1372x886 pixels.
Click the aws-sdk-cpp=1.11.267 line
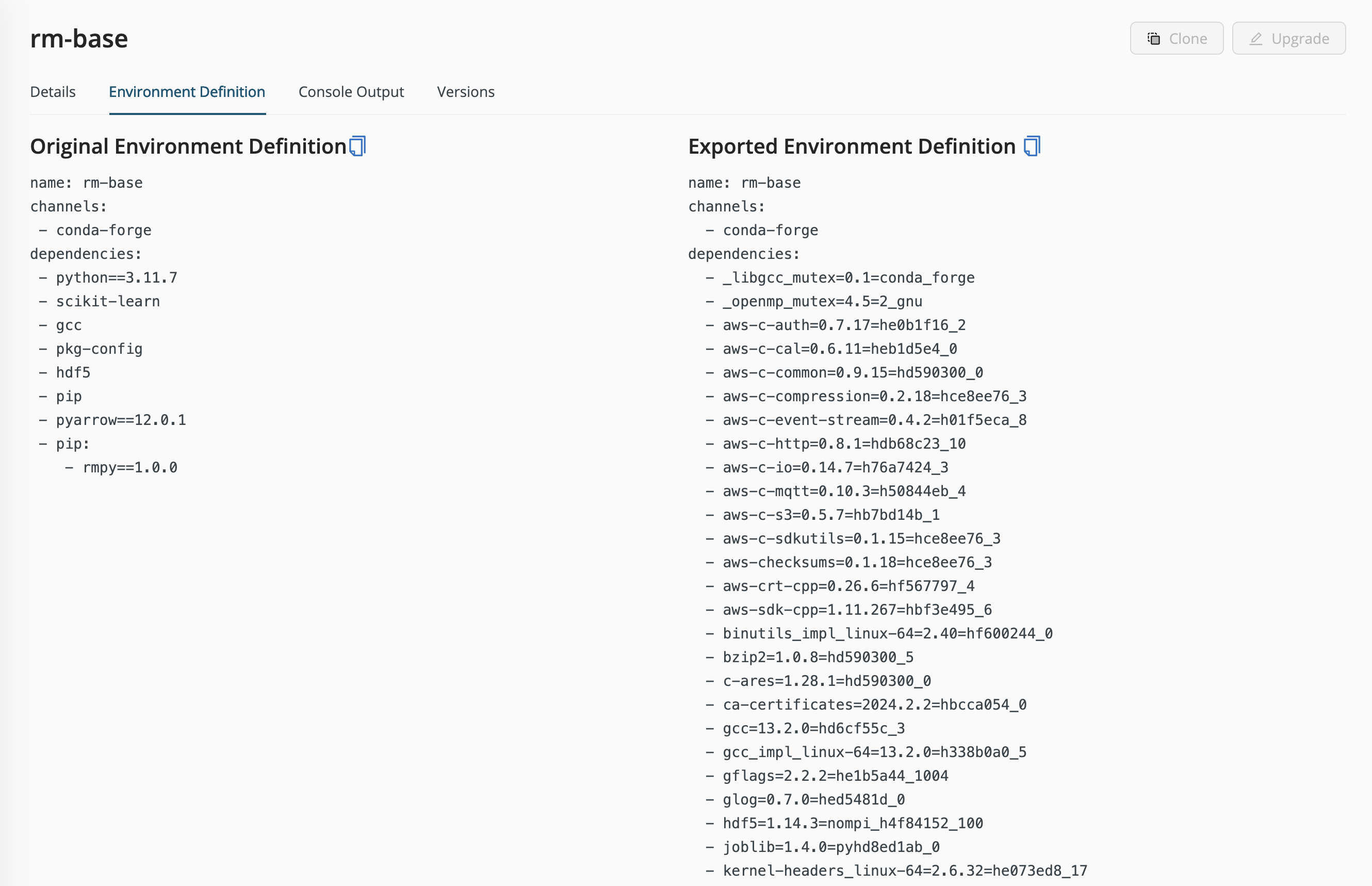coord(848,610)
